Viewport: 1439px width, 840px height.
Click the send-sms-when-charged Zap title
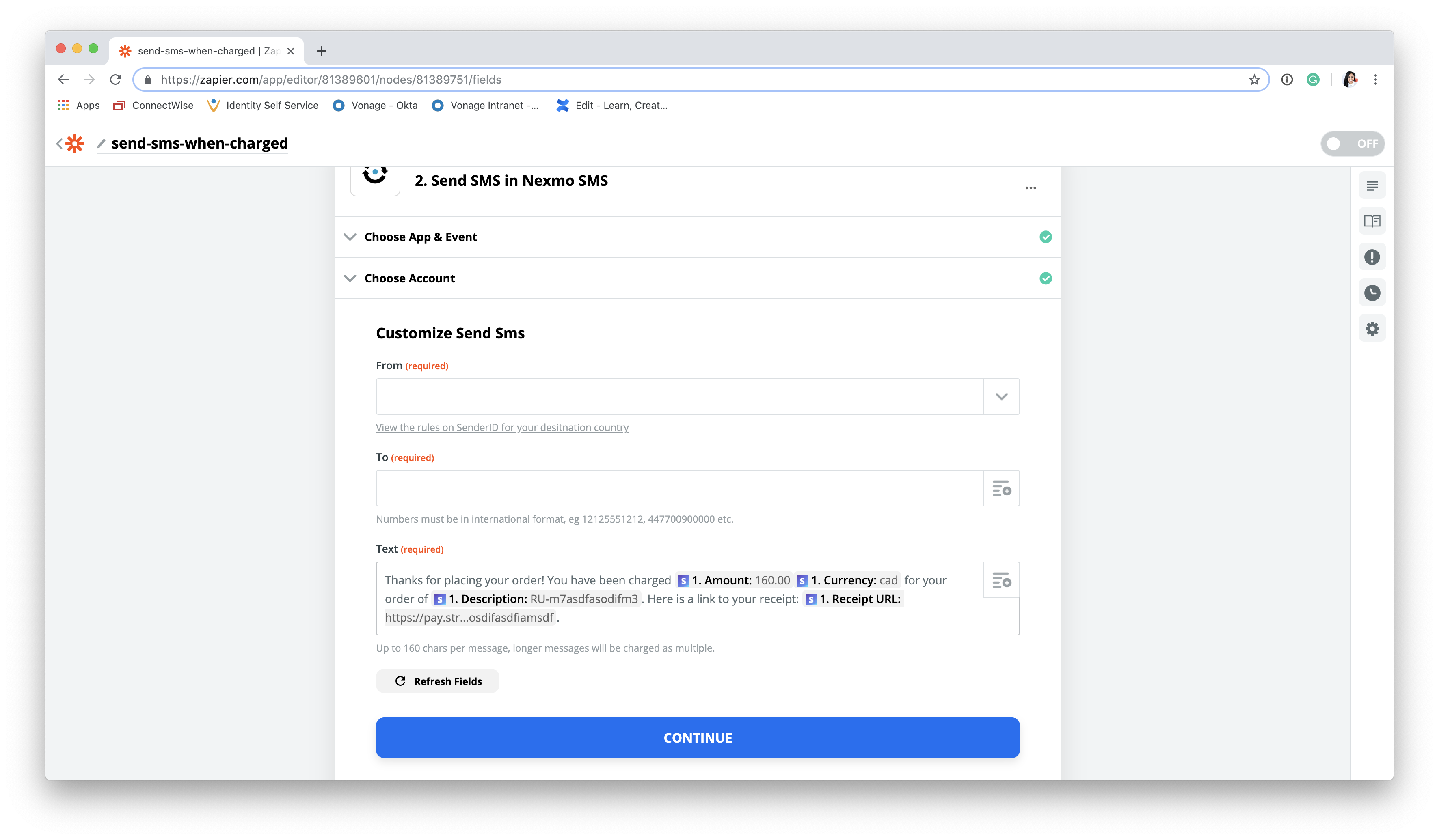[199, 143]
